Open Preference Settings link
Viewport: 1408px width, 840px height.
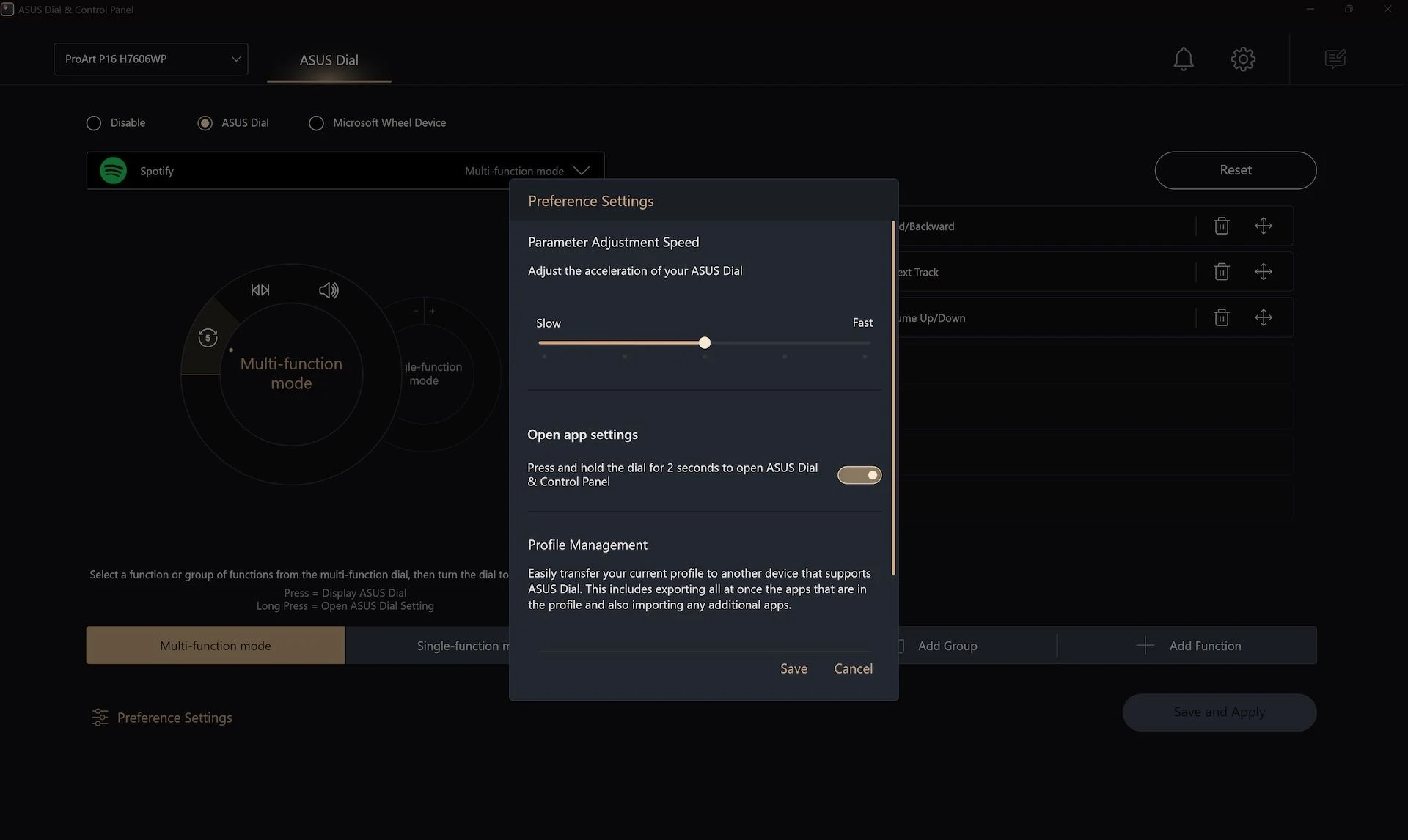pos(175,718)
